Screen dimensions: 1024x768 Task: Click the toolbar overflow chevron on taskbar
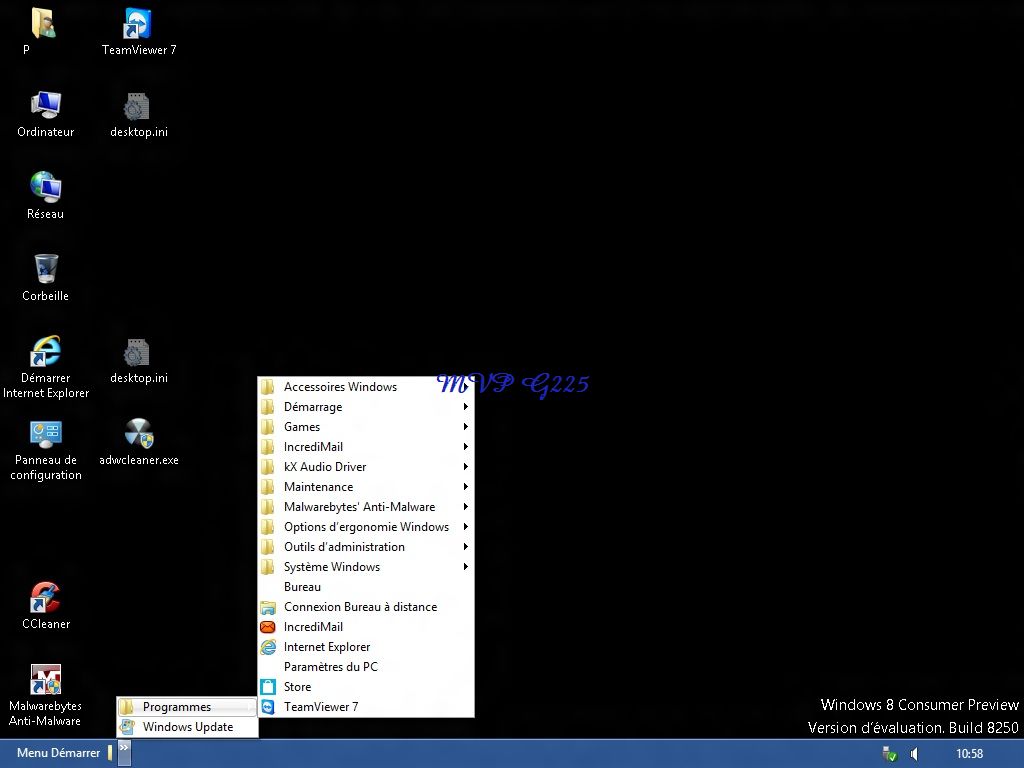(124, 747)
